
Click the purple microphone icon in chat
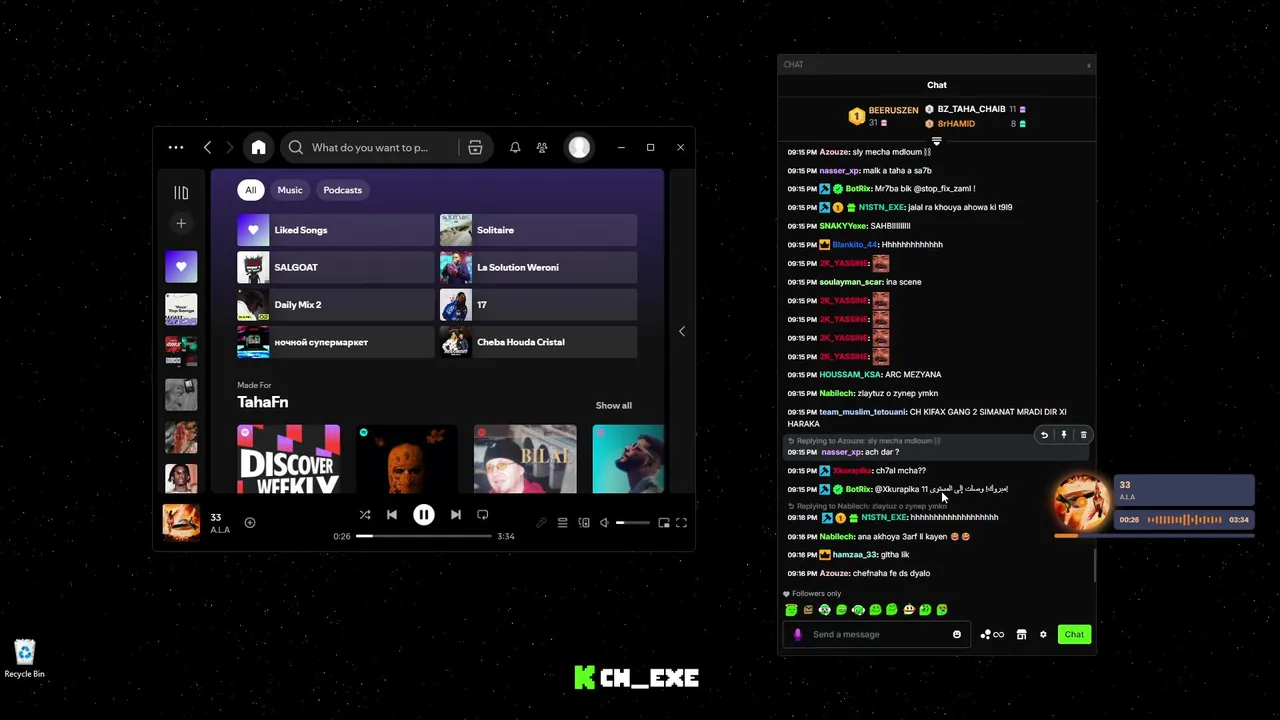click(797, 635)
